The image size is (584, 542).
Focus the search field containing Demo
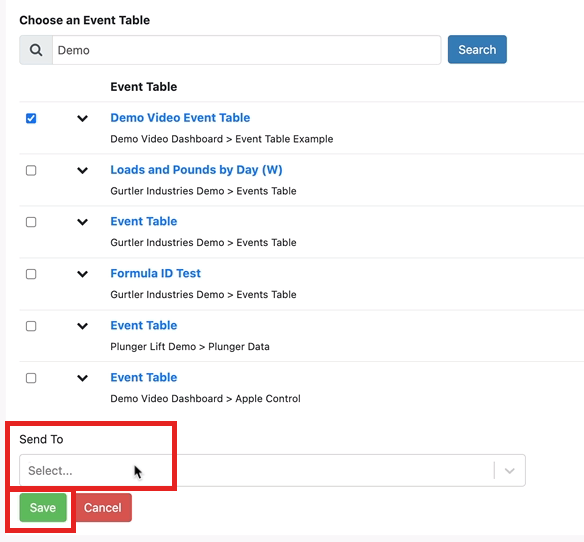pyautogui.click(x=247, y=50)
